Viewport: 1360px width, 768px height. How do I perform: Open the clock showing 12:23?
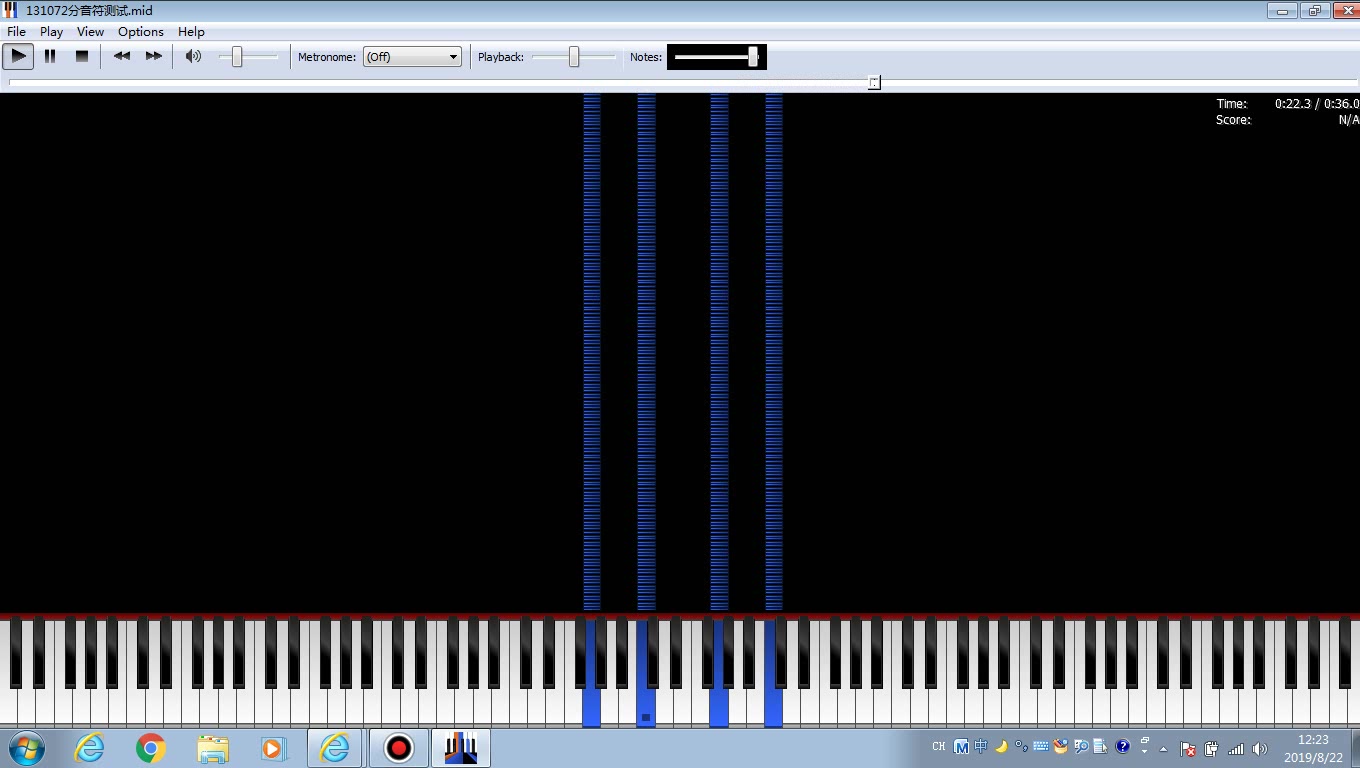tap(1313, 748)
